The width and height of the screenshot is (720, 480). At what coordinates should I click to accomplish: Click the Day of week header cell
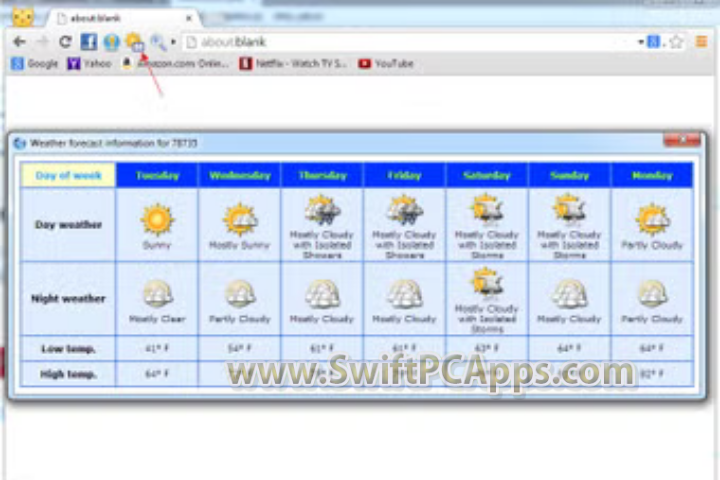pos(68,175)
